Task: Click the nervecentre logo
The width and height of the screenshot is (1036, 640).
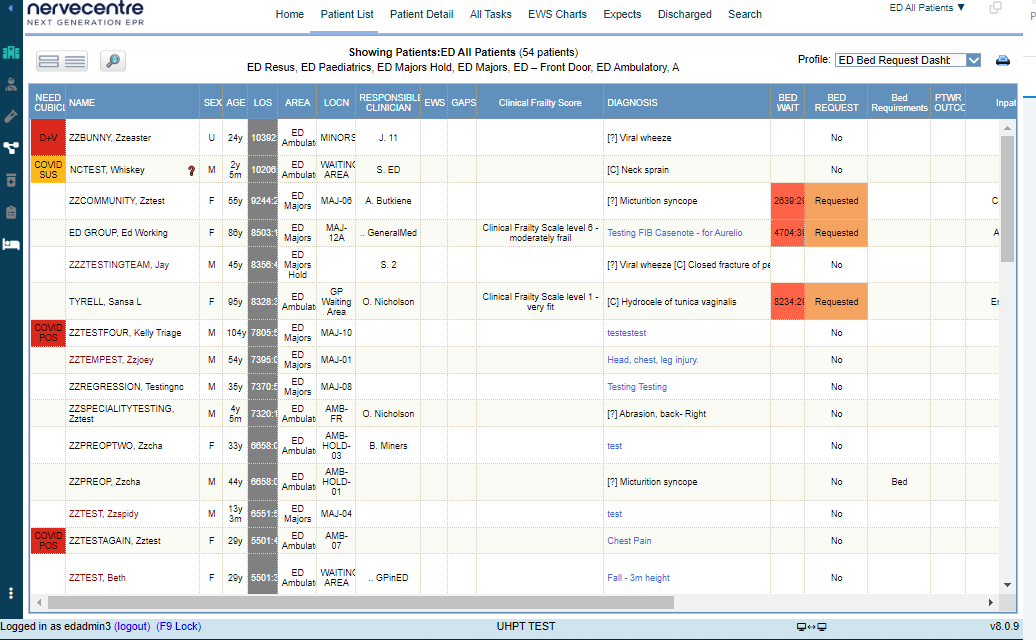Action: click(85, 13)
